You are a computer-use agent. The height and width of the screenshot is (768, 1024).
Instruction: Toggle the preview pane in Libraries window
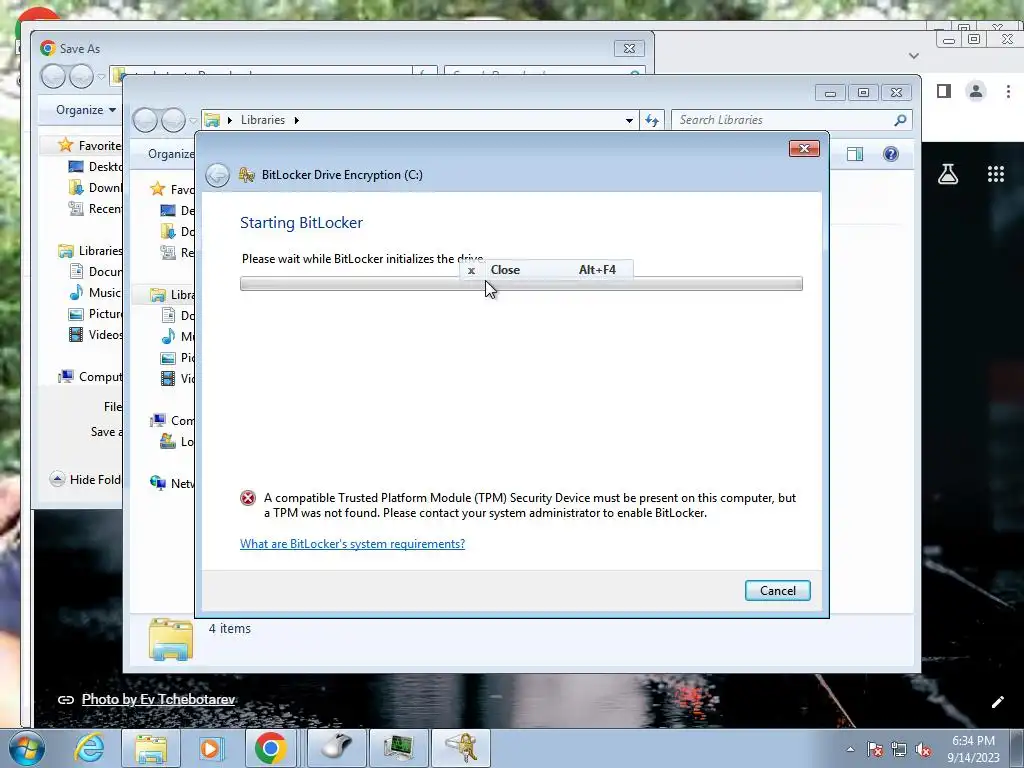pyautogui.click(x=854, y=154)
